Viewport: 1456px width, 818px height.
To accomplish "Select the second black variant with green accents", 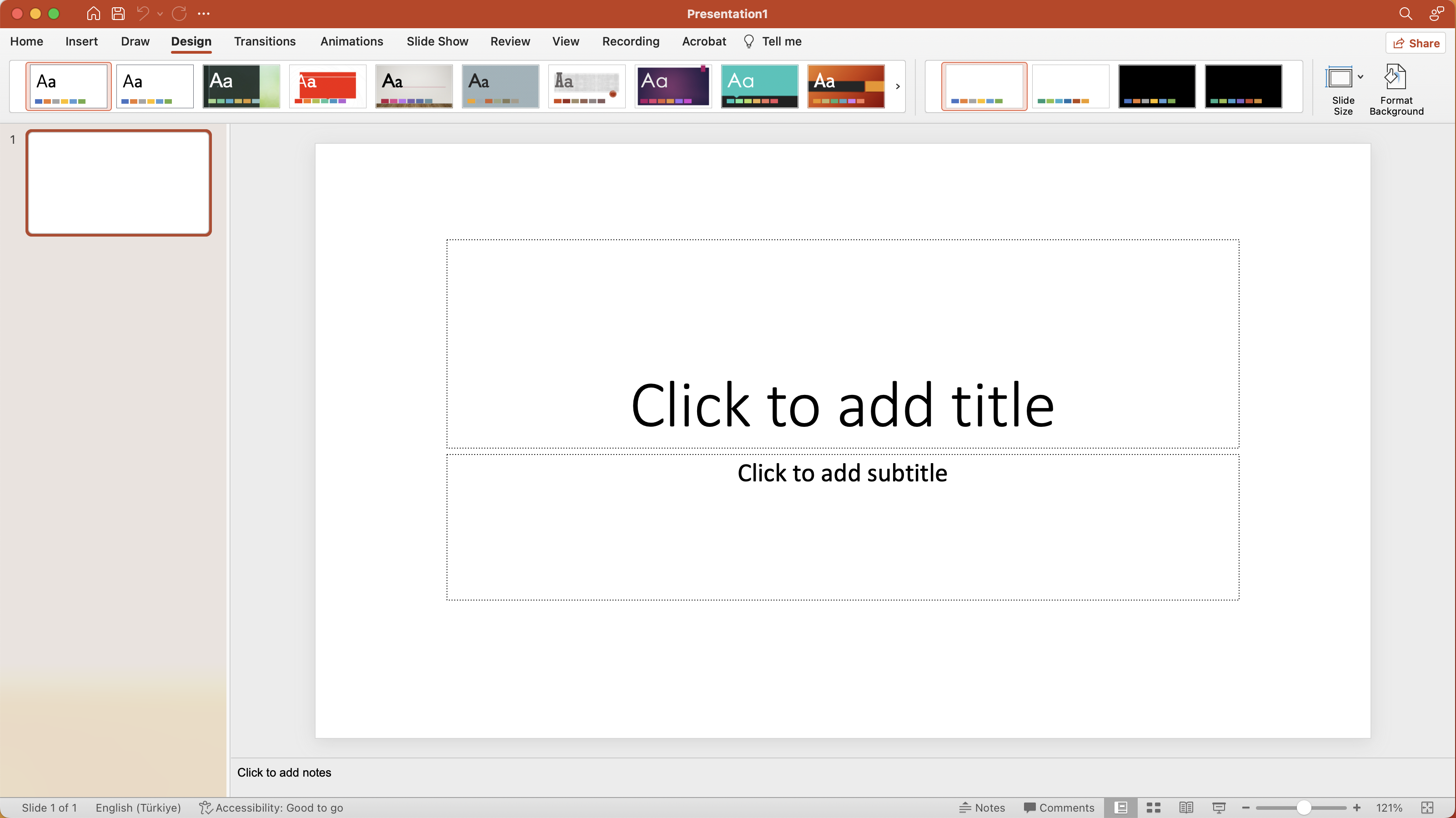I will pos(1244,86).
